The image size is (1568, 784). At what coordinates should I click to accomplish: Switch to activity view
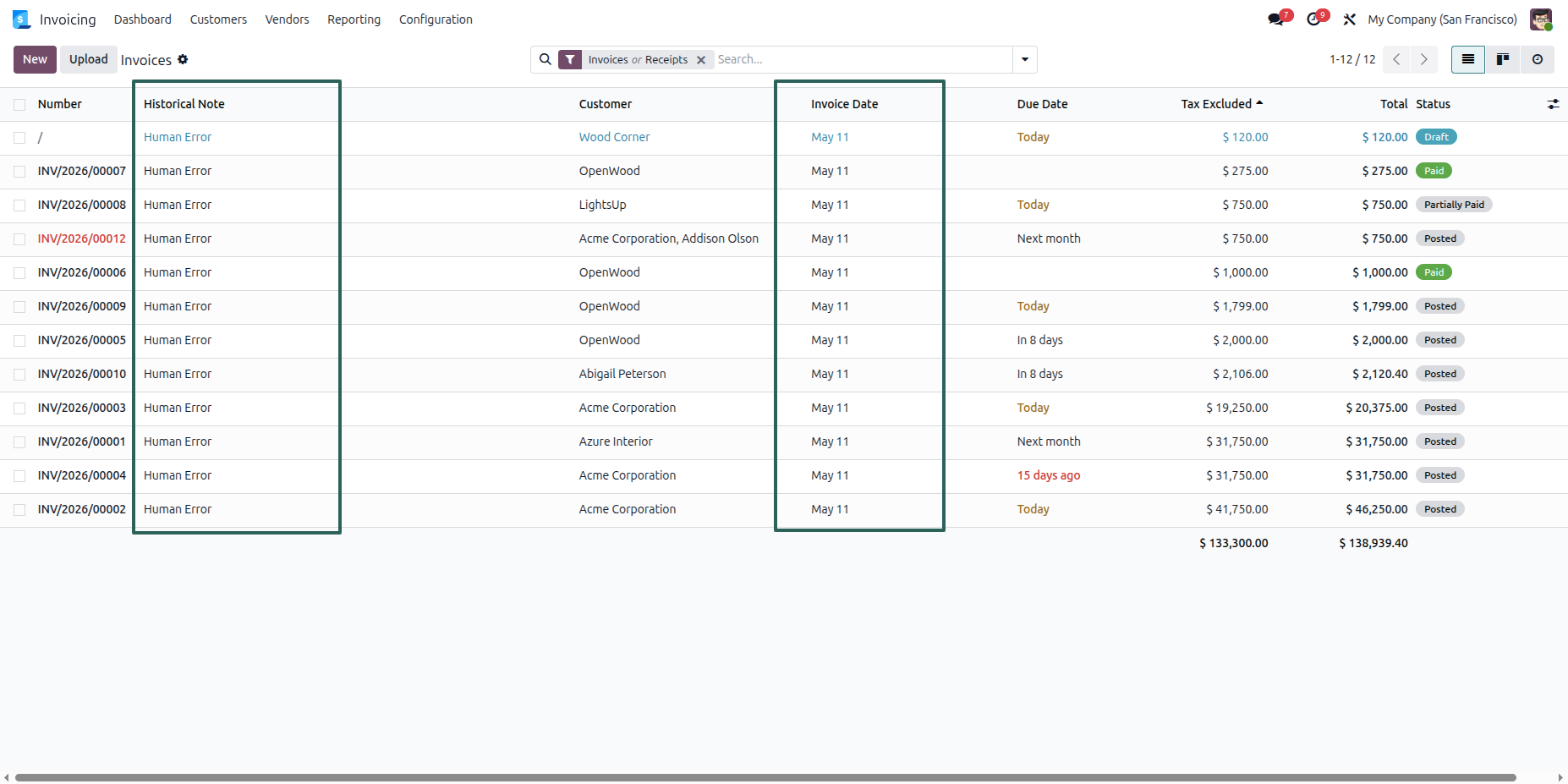click(1538, 59)
